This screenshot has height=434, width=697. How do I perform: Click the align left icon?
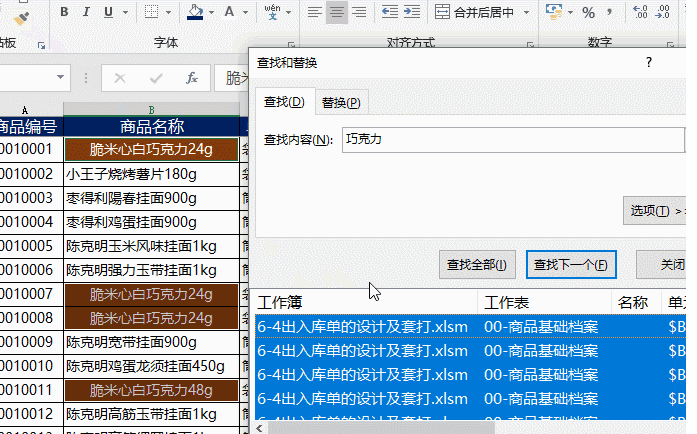point(313,13)
